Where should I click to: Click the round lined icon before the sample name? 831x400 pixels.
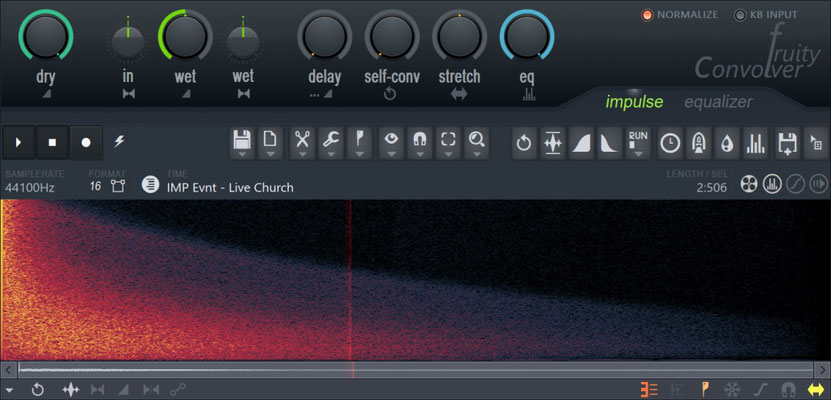[x=151, y=185]
